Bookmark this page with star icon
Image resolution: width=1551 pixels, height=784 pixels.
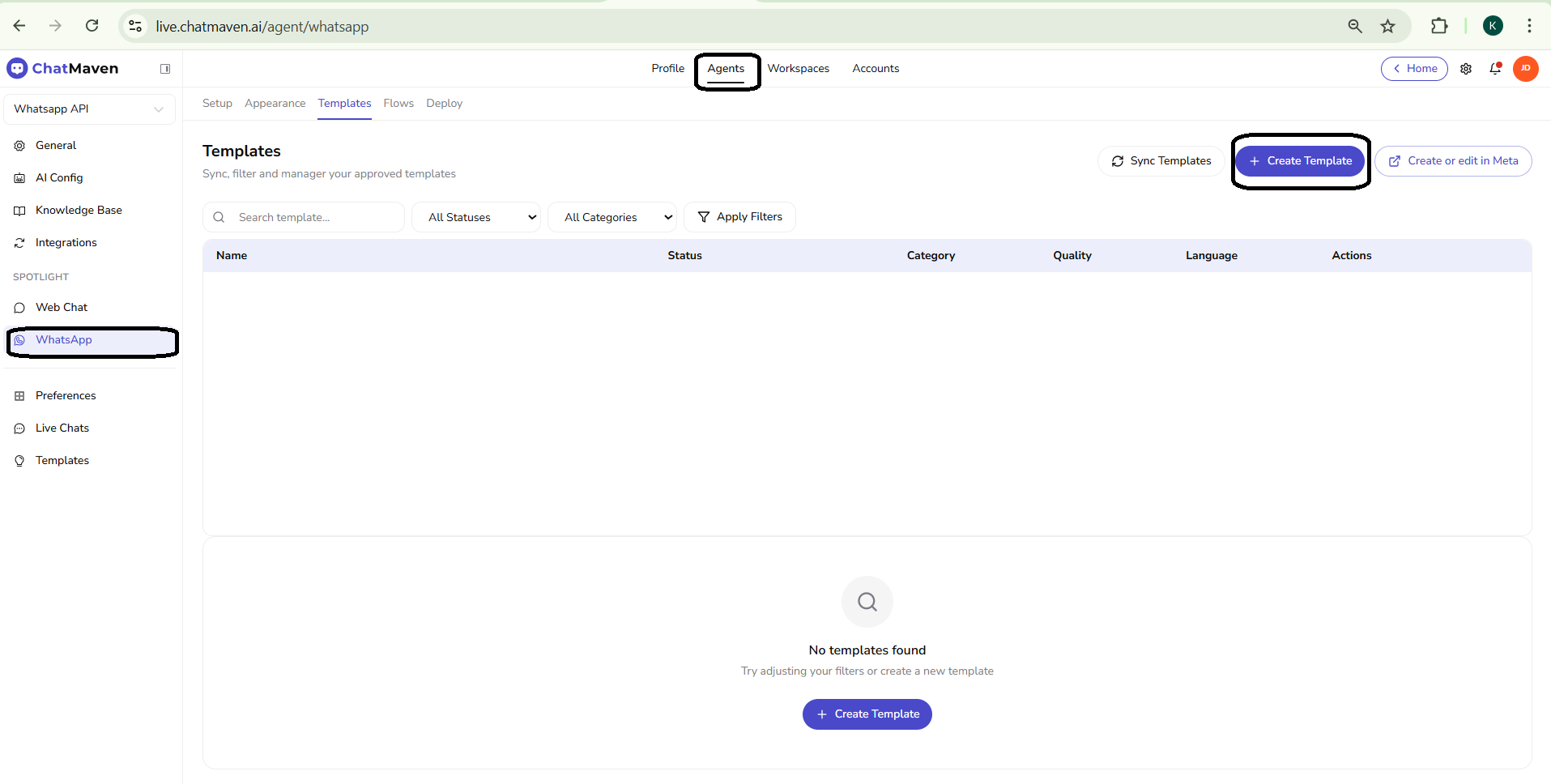pyautogui.click(x=1387, y=26)
